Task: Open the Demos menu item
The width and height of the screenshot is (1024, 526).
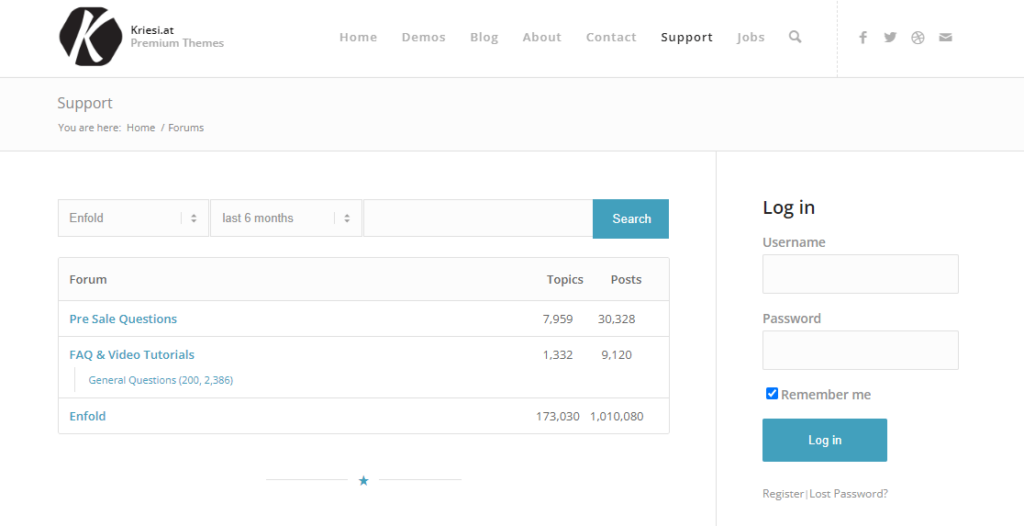Action: (423, 37)
